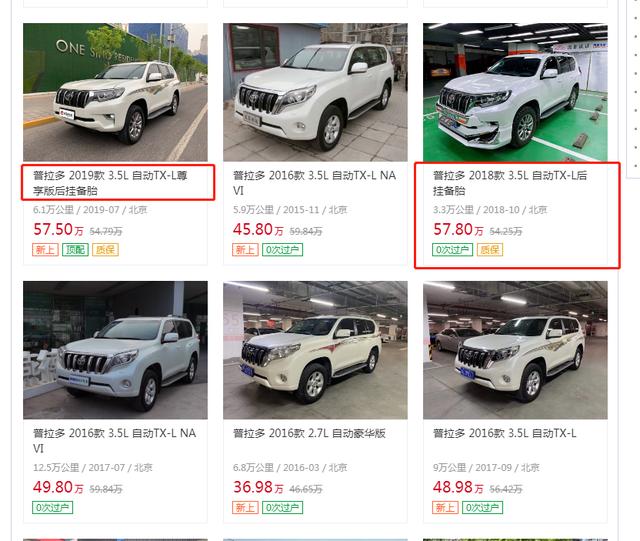
Task: Open the 2018款 3.5L 自动TX-L后挂备胎 title
Action: pyautogui.click(x=510, y=183)
